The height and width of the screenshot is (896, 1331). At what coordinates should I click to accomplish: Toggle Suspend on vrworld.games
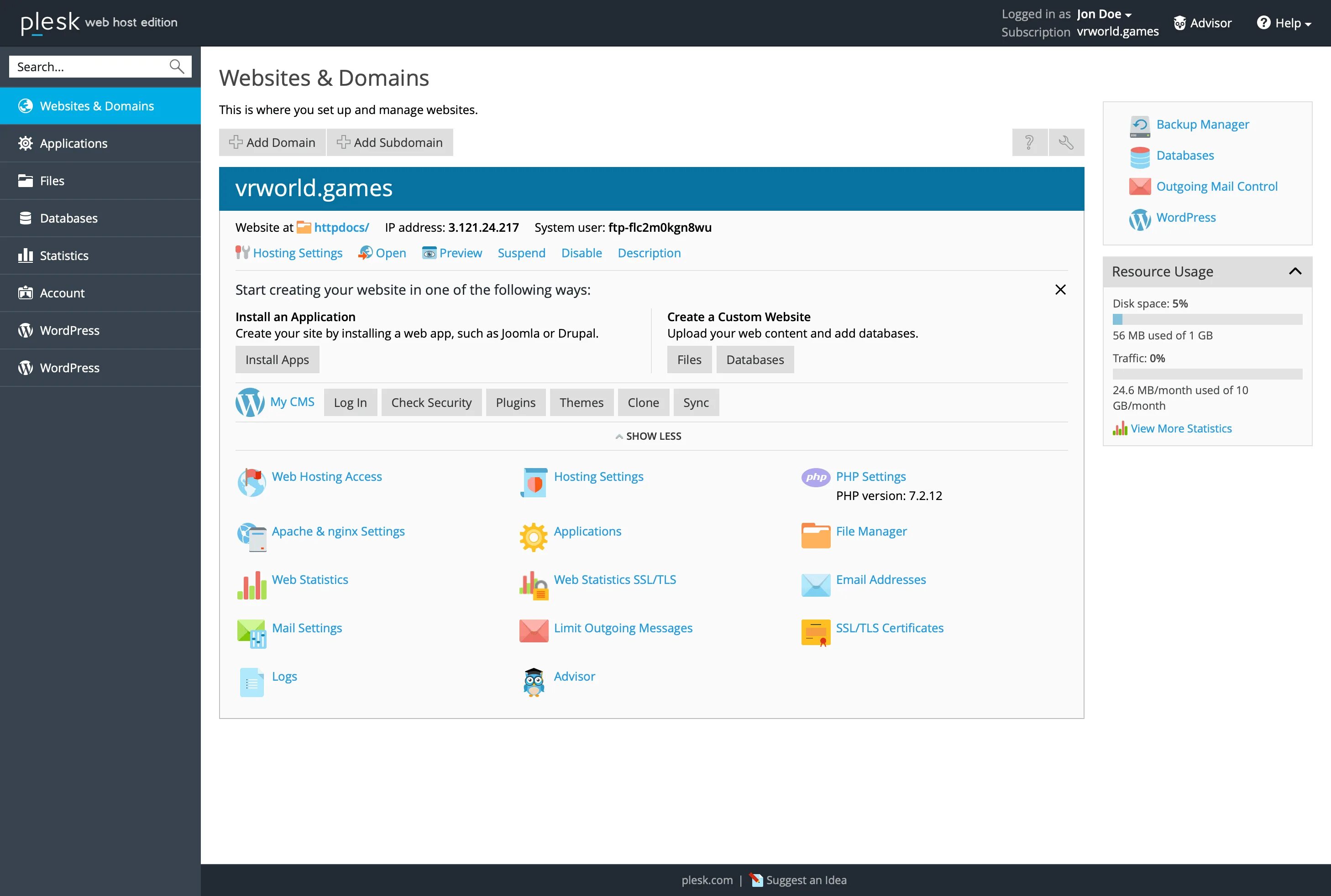tap(521, 252)
